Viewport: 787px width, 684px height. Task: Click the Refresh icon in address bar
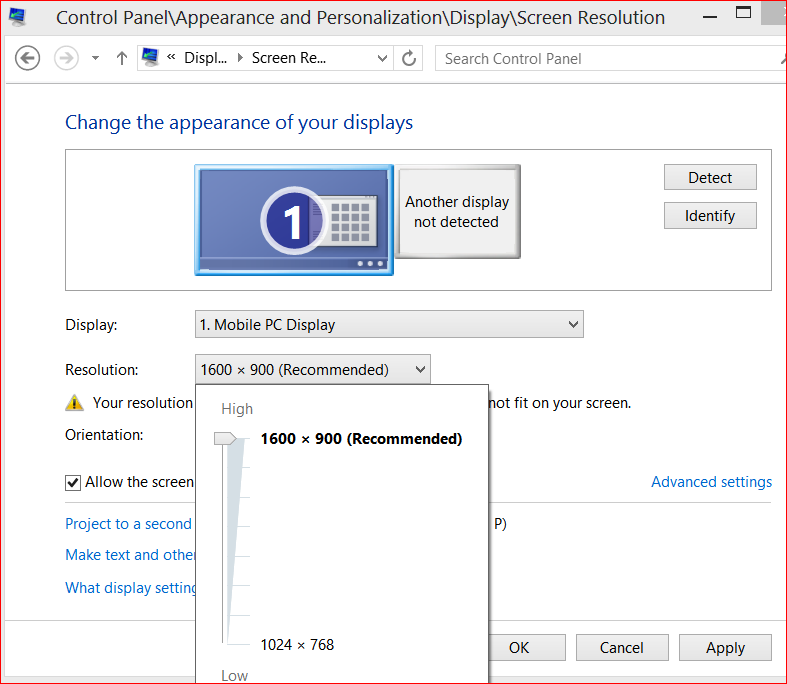pos(409,58)
